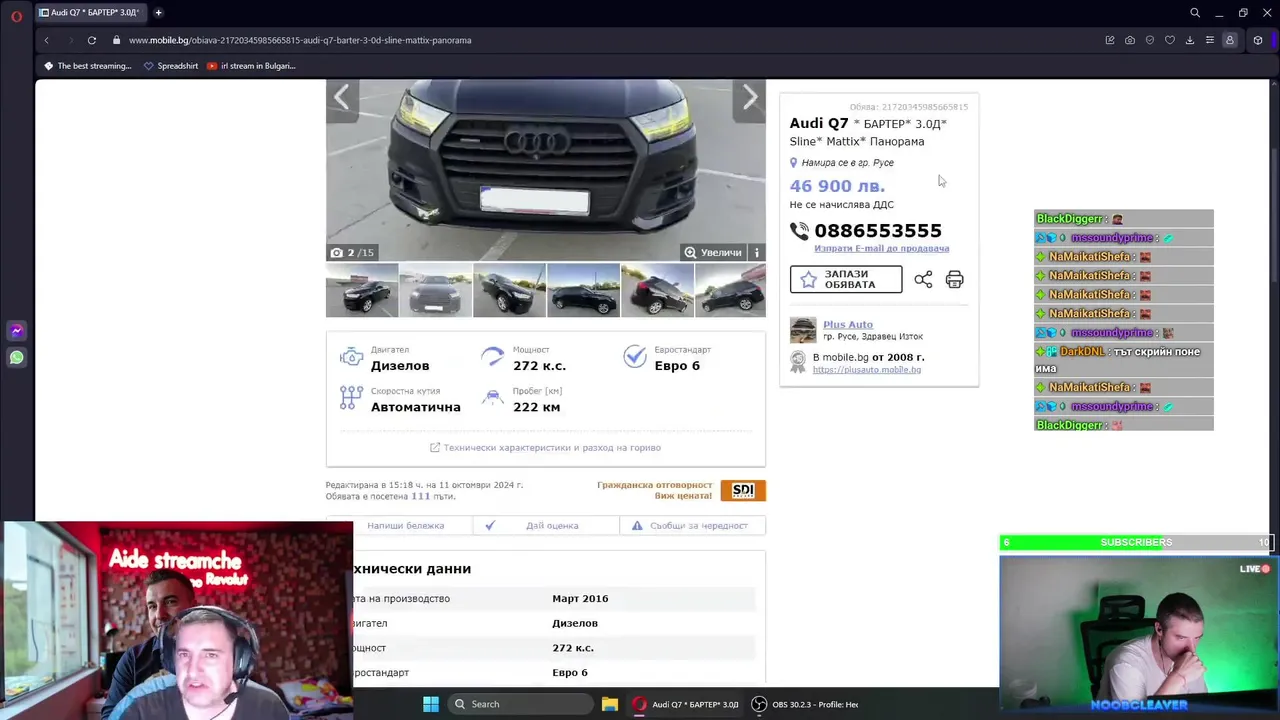
Task: Go back to the previous page
Action: tap(46, 40)
